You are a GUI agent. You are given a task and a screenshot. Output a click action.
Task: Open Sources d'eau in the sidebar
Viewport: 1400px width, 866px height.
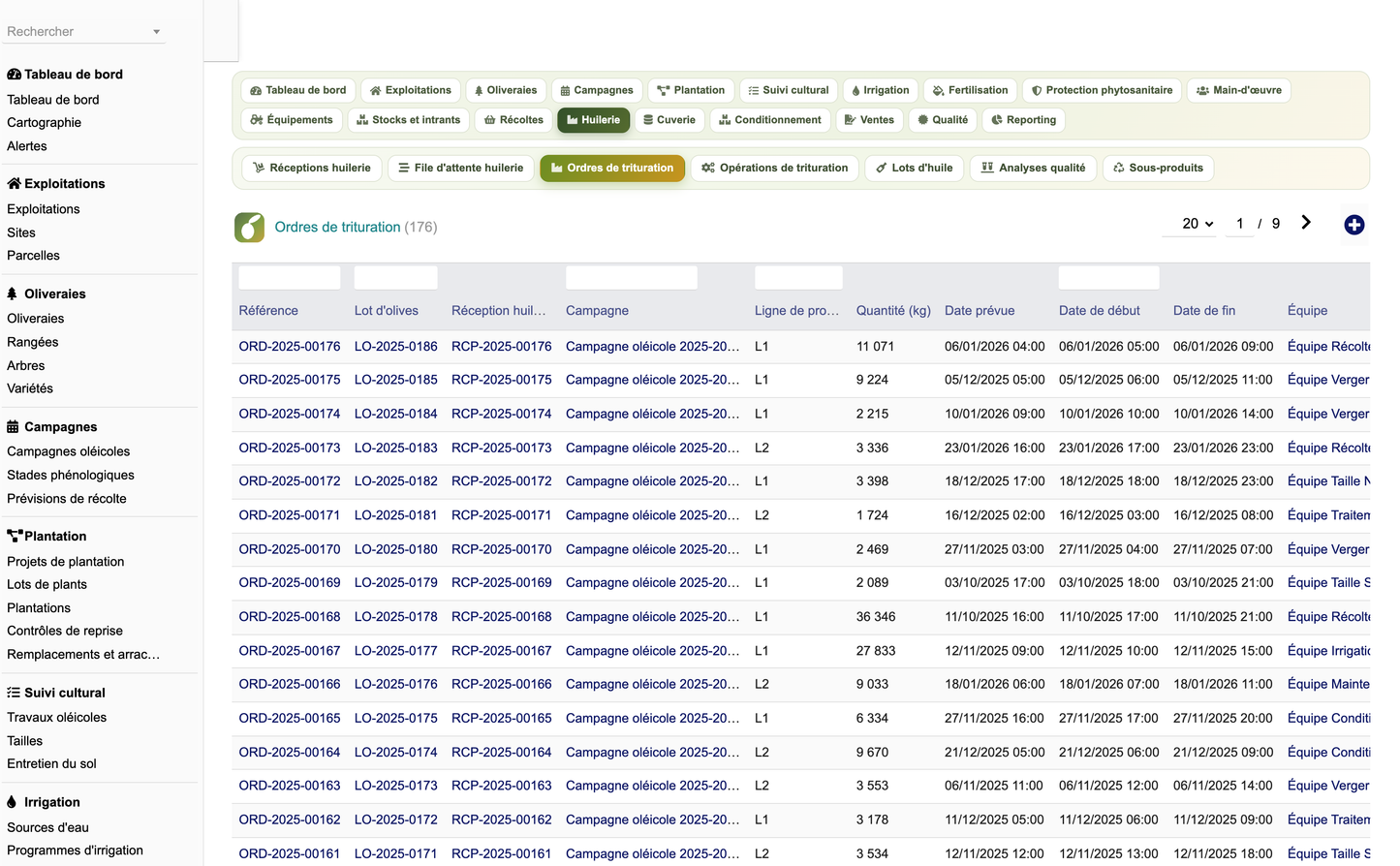(x=47, y=827)
